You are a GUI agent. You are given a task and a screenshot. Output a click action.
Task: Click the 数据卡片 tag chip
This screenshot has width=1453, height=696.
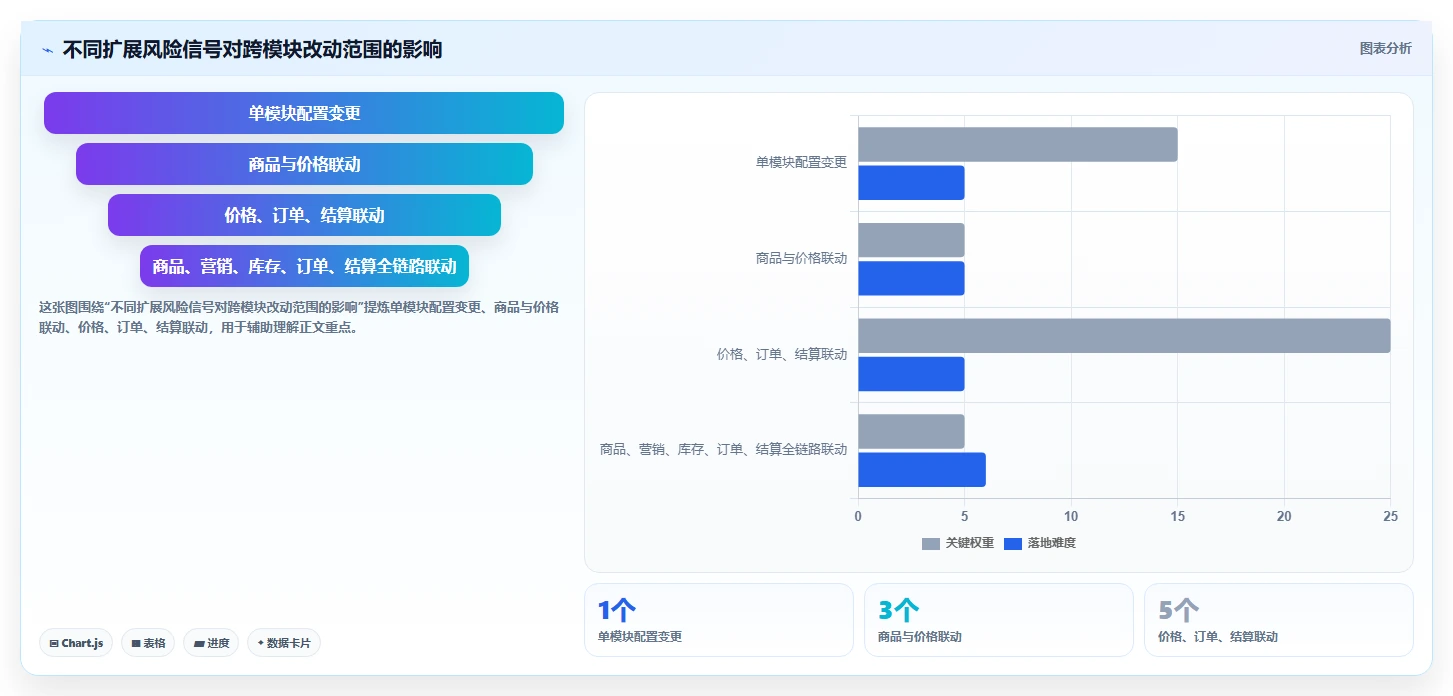[284, 643]
